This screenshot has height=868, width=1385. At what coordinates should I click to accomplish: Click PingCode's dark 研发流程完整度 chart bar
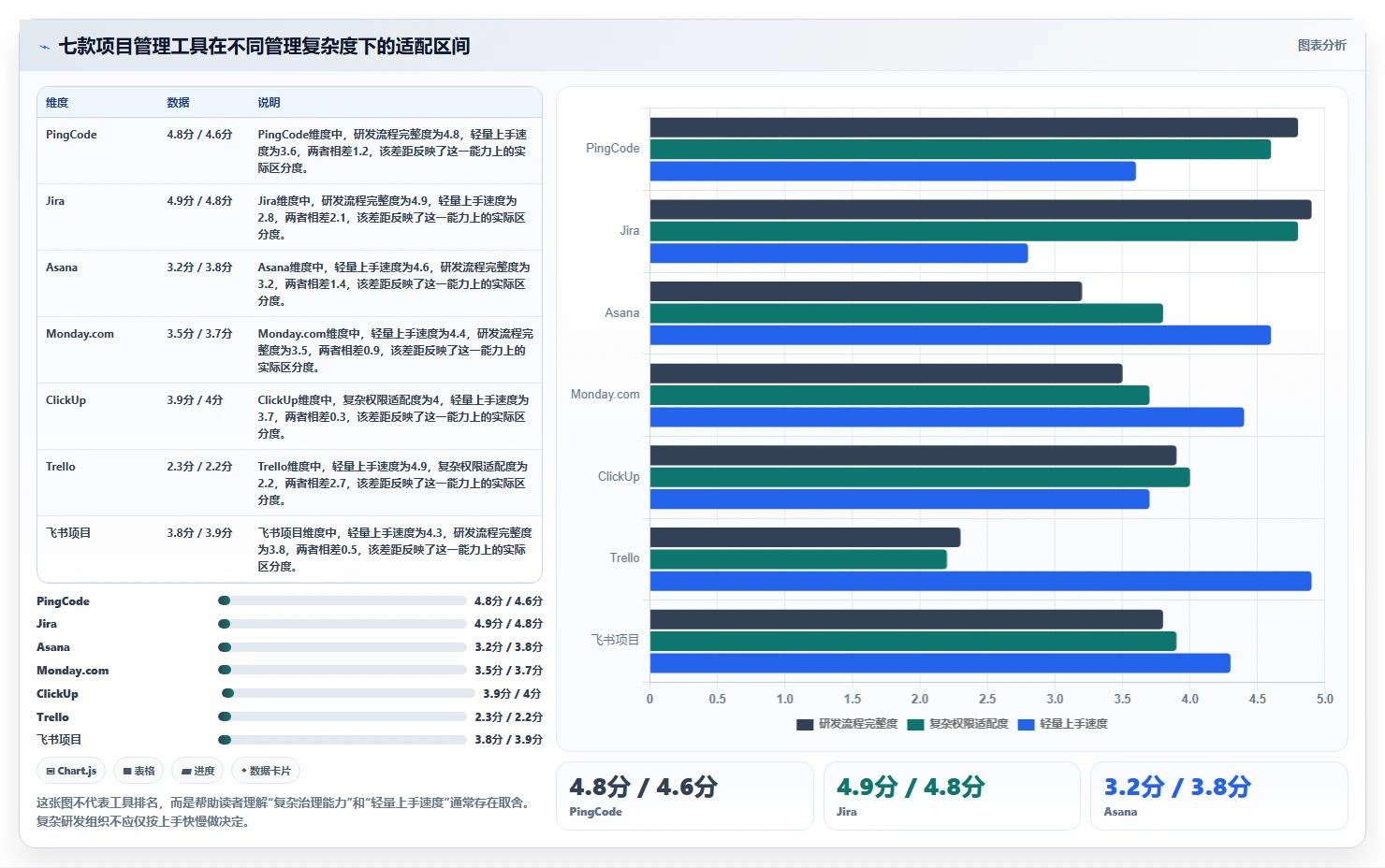pyautogui.click(x=973, y=127)
